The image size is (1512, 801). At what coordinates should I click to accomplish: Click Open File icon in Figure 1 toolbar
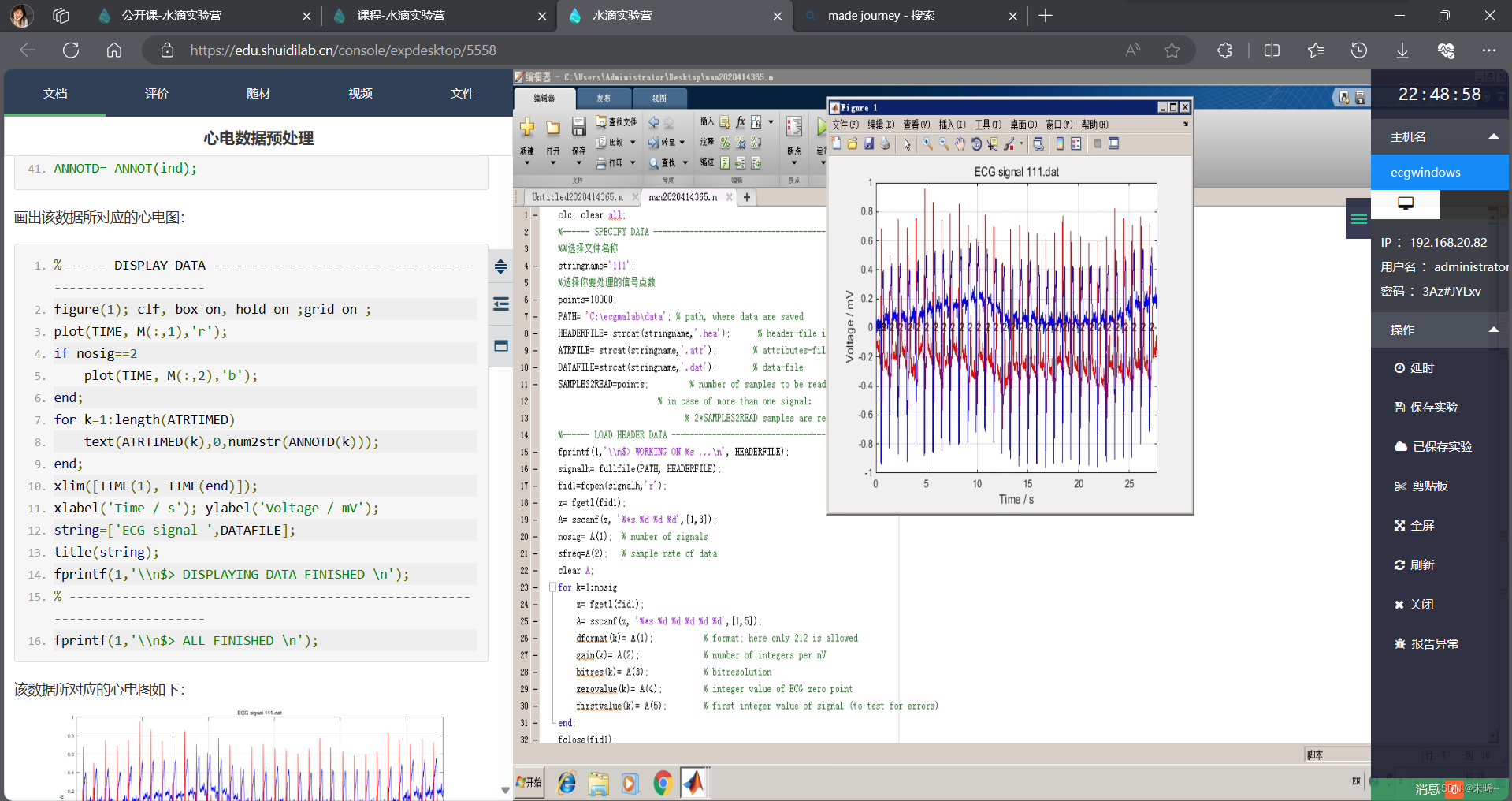pyautogui.click(x=853, y=143)
